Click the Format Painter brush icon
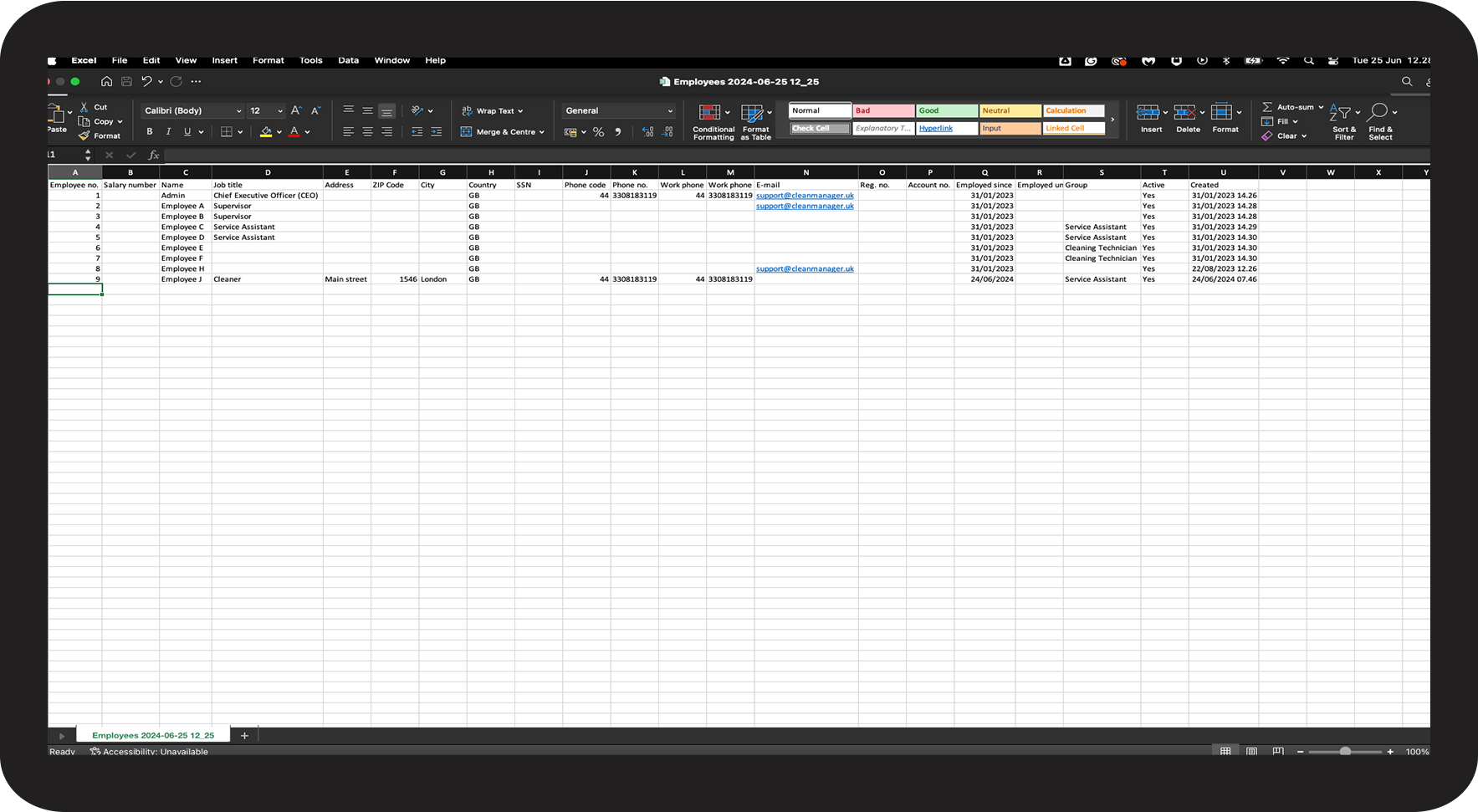The image size is (1478, 812). click(84, 135)
